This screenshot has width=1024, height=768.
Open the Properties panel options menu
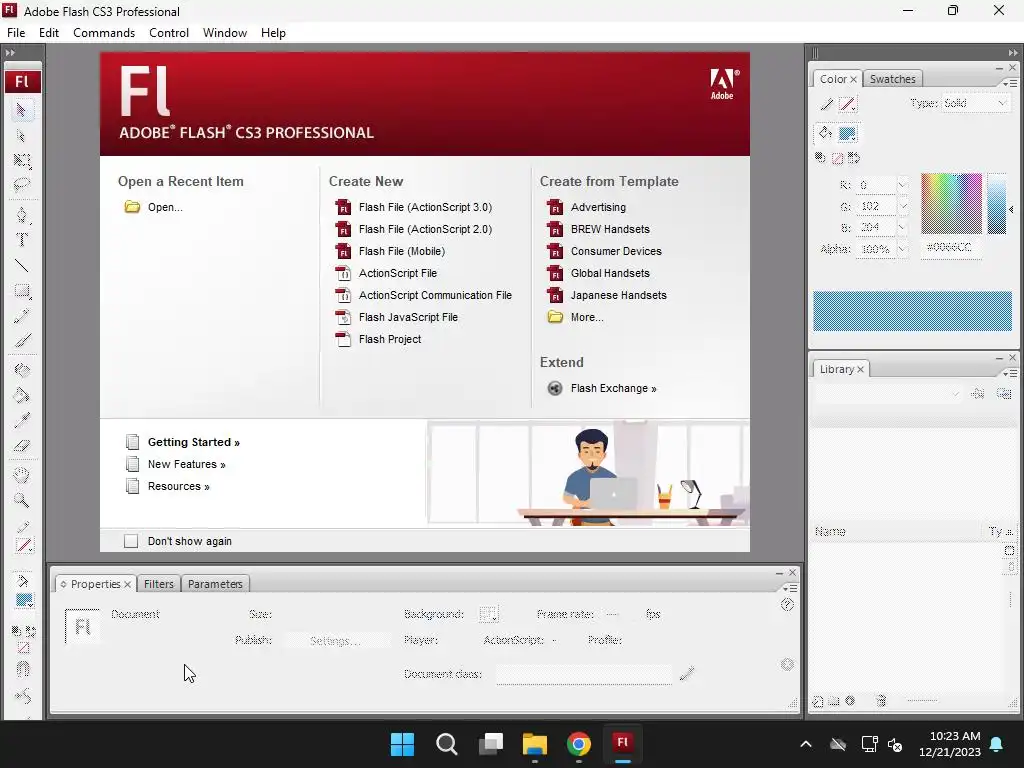click(790, 588)
